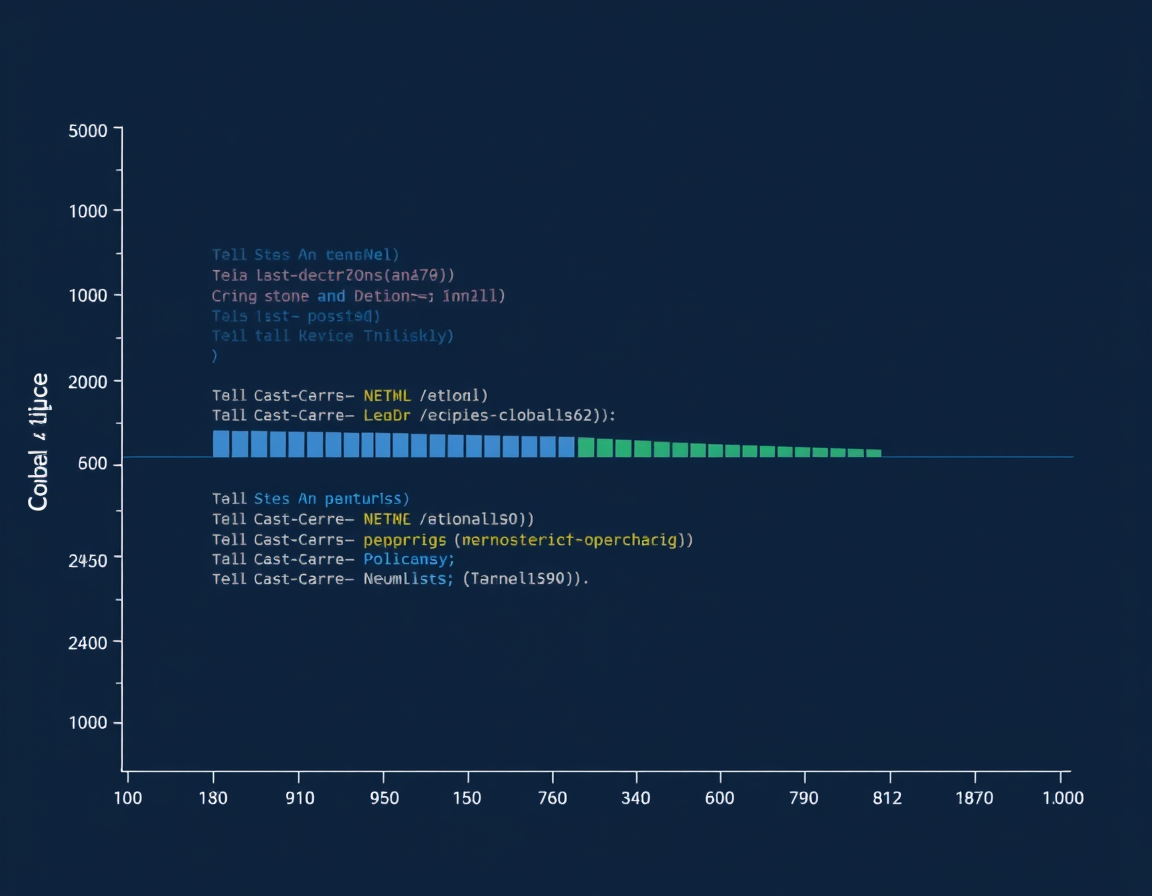Select the 950 horizontal axis value

[x=384, y=798]
